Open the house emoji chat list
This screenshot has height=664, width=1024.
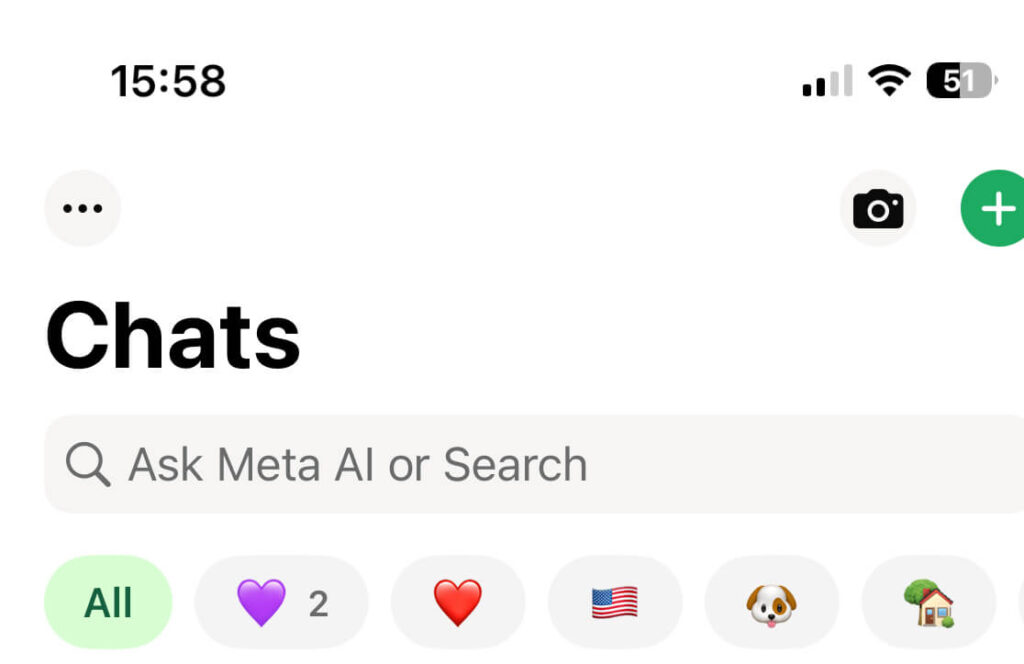(928, 603)
